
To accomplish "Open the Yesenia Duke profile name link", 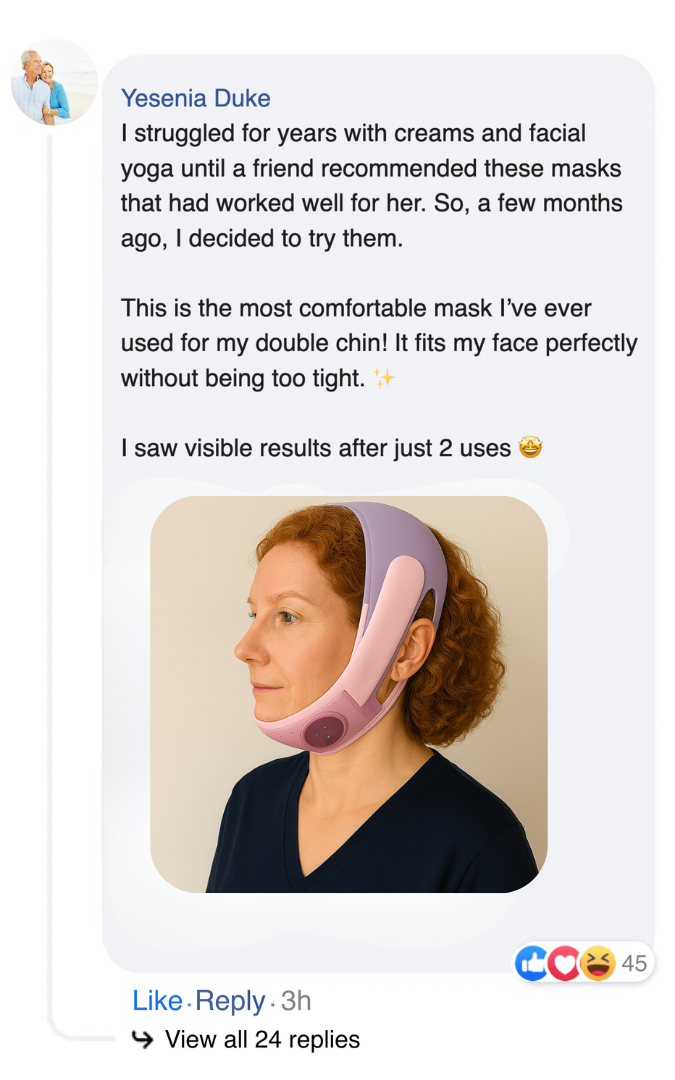I will point(195,98).
